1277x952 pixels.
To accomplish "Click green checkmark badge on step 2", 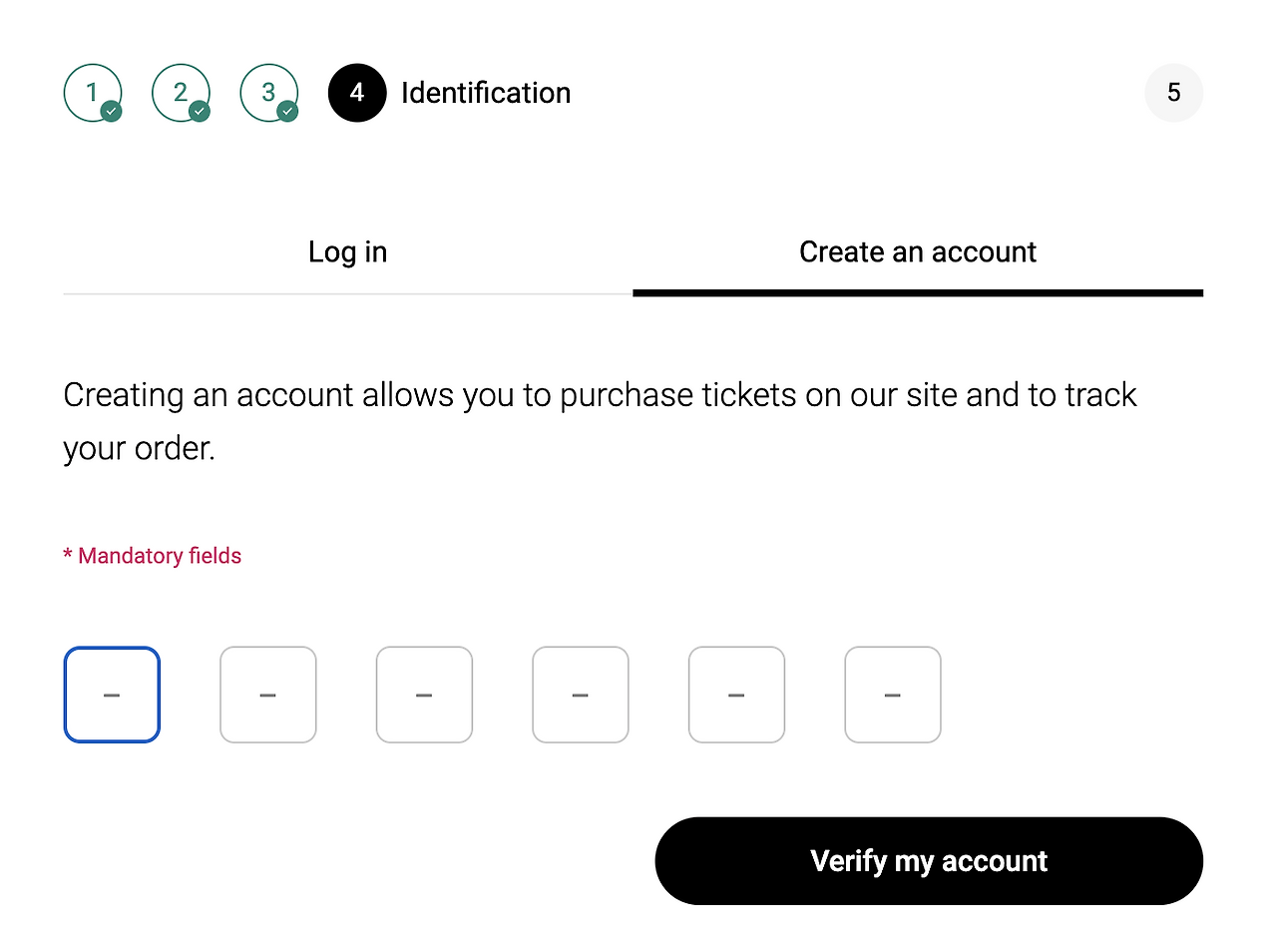I will 200,112.
